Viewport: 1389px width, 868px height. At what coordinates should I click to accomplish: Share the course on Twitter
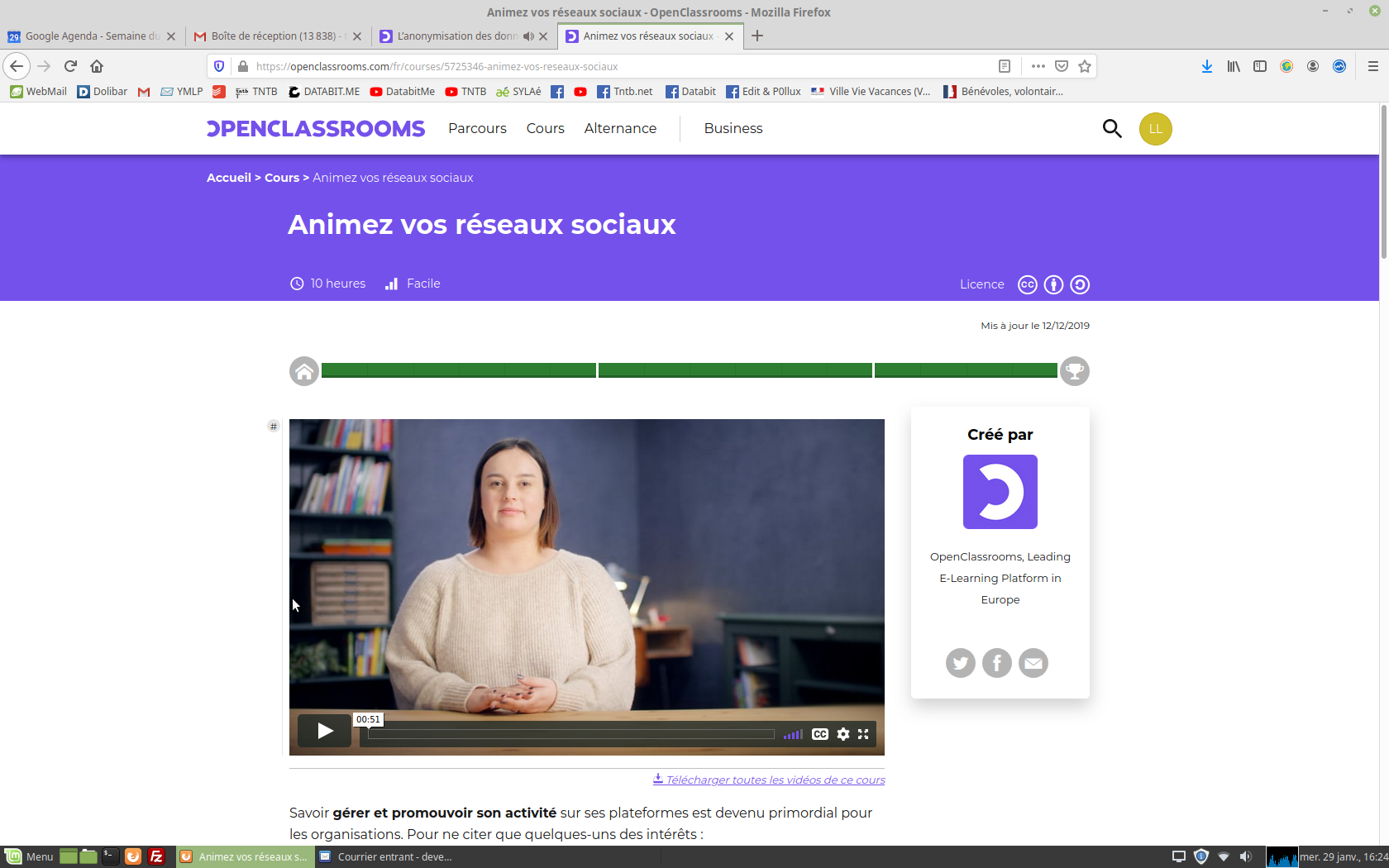pos(960,663)
